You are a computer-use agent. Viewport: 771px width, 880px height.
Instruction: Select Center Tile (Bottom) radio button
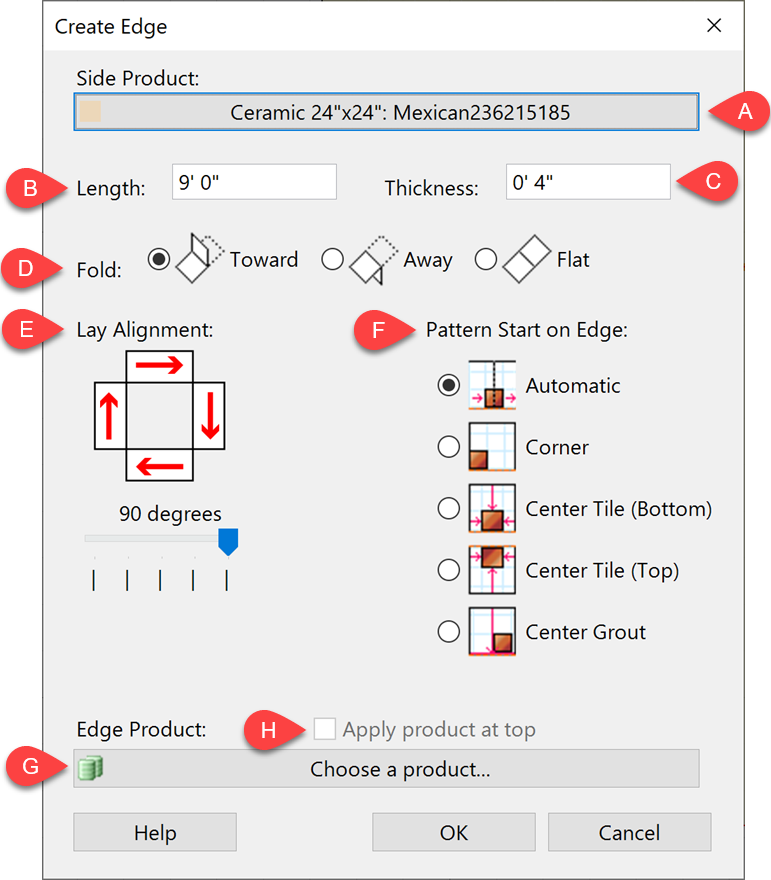pos(448,508)
